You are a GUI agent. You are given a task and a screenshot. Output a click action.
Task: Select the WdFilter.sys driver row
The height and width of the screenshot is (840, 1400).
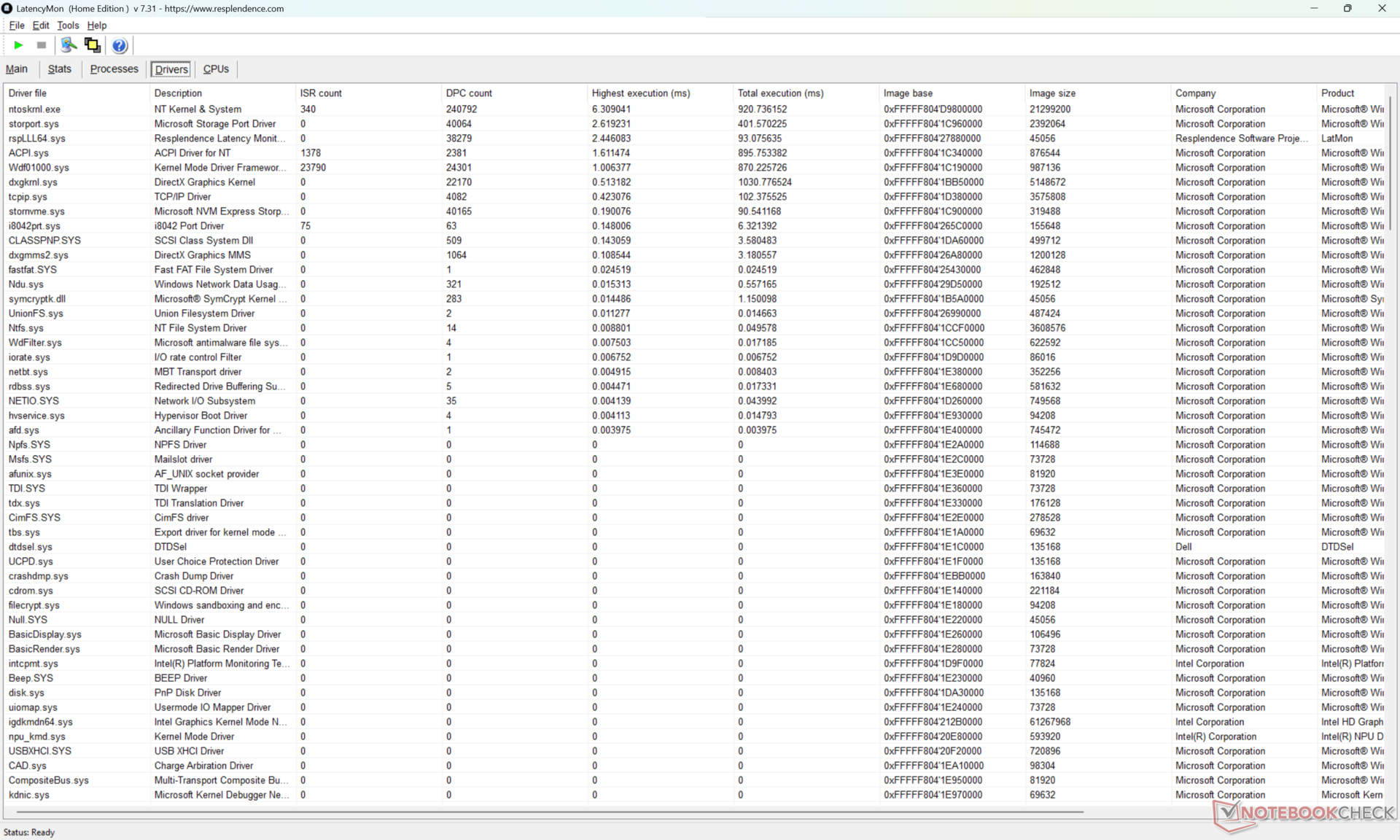[x=694, y=343]
